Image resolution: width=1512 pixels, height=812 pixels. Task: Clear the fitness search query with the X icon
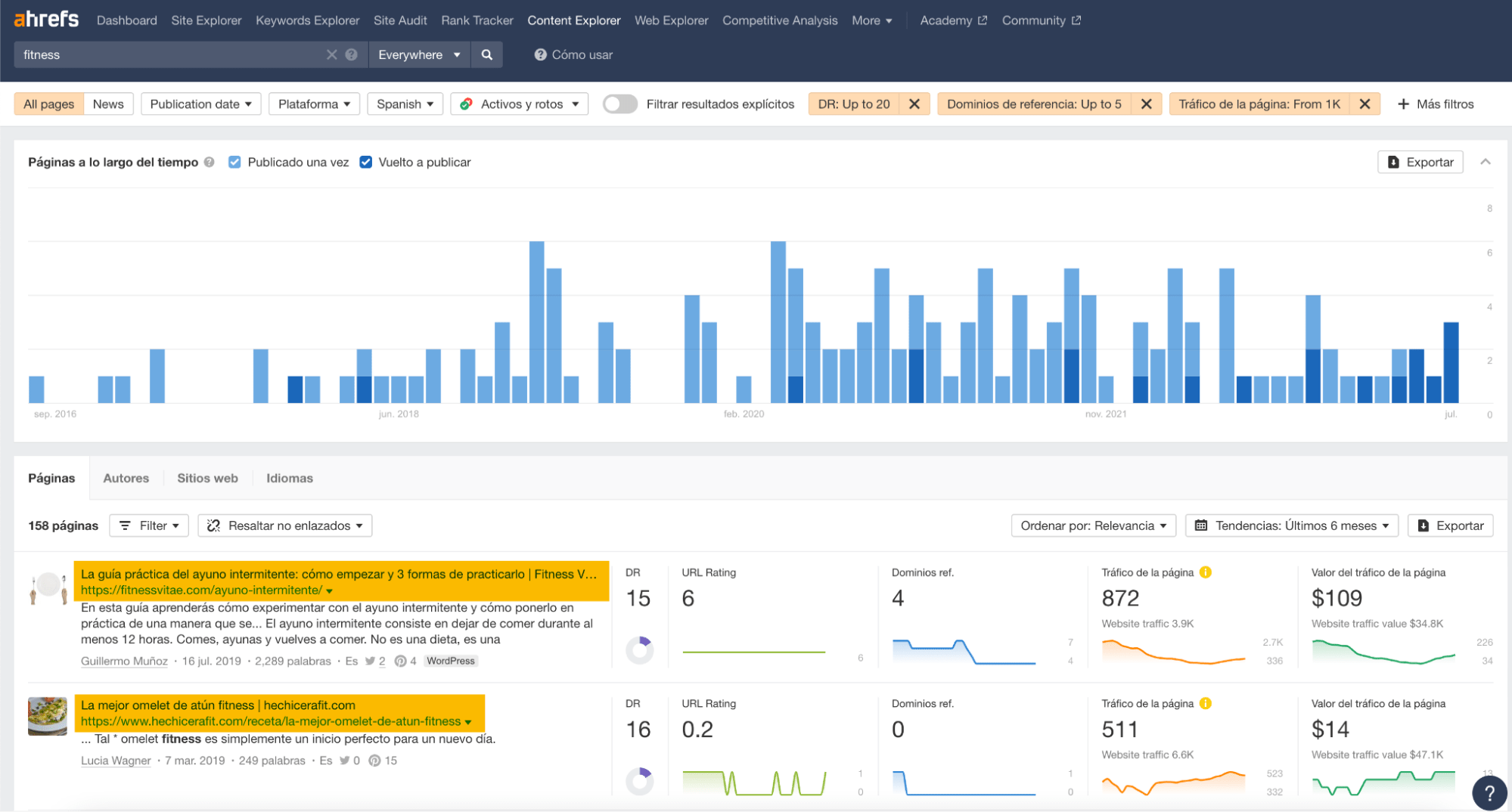[x=332, y=54]
